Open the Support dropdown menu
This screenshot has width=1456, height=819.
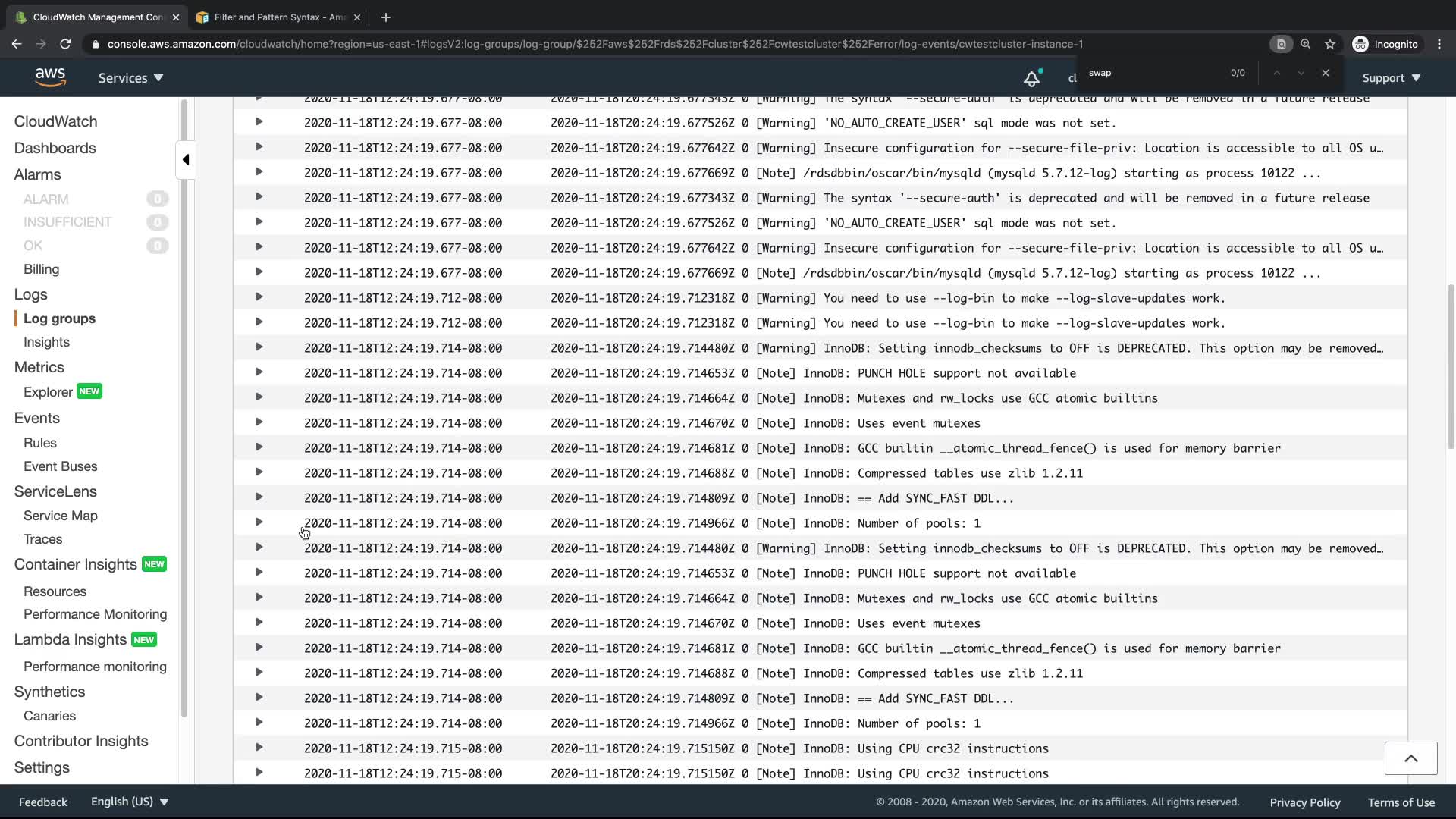1391,78
